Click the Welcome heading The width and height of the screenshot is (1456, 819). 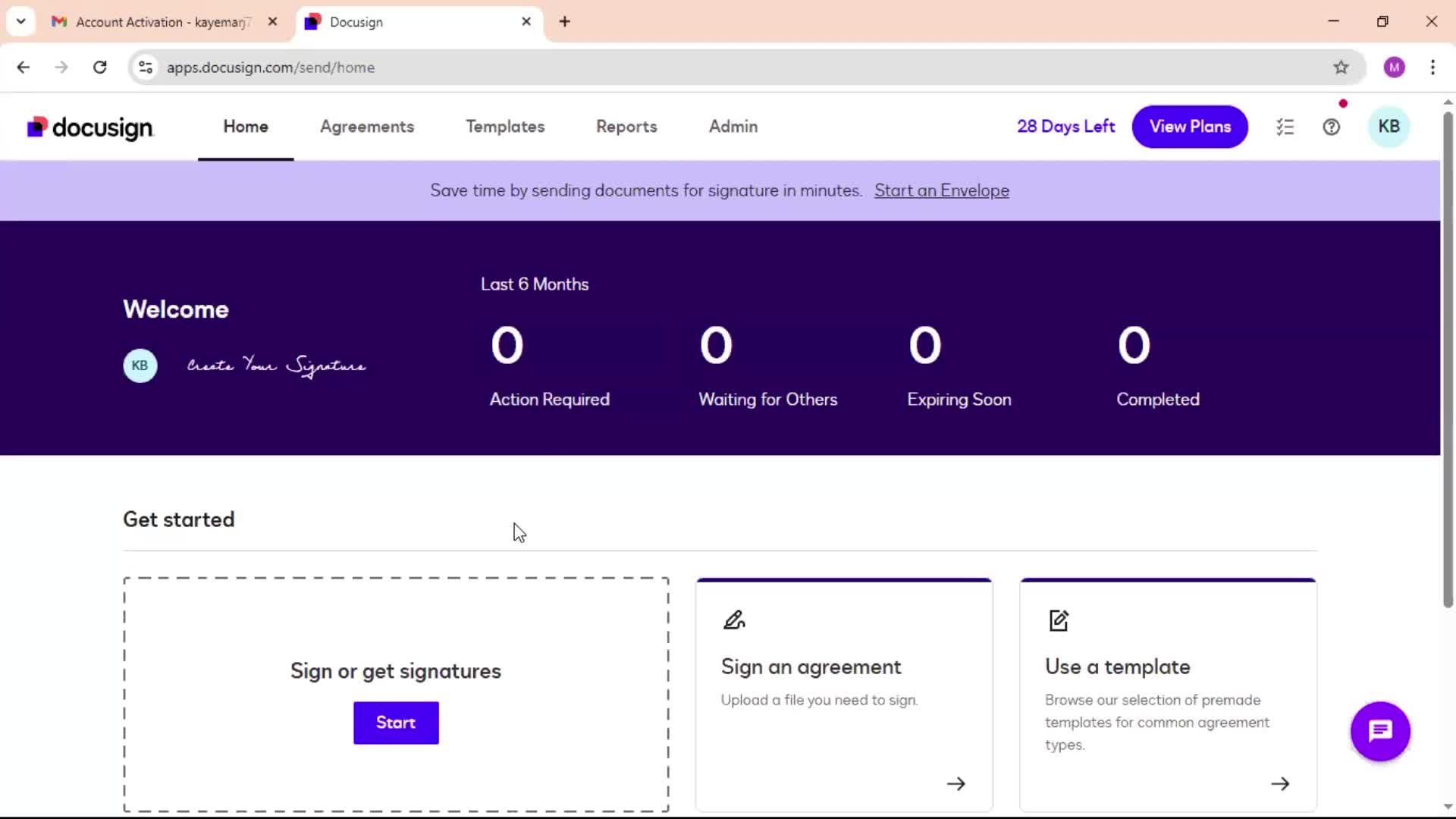point(176,309)
